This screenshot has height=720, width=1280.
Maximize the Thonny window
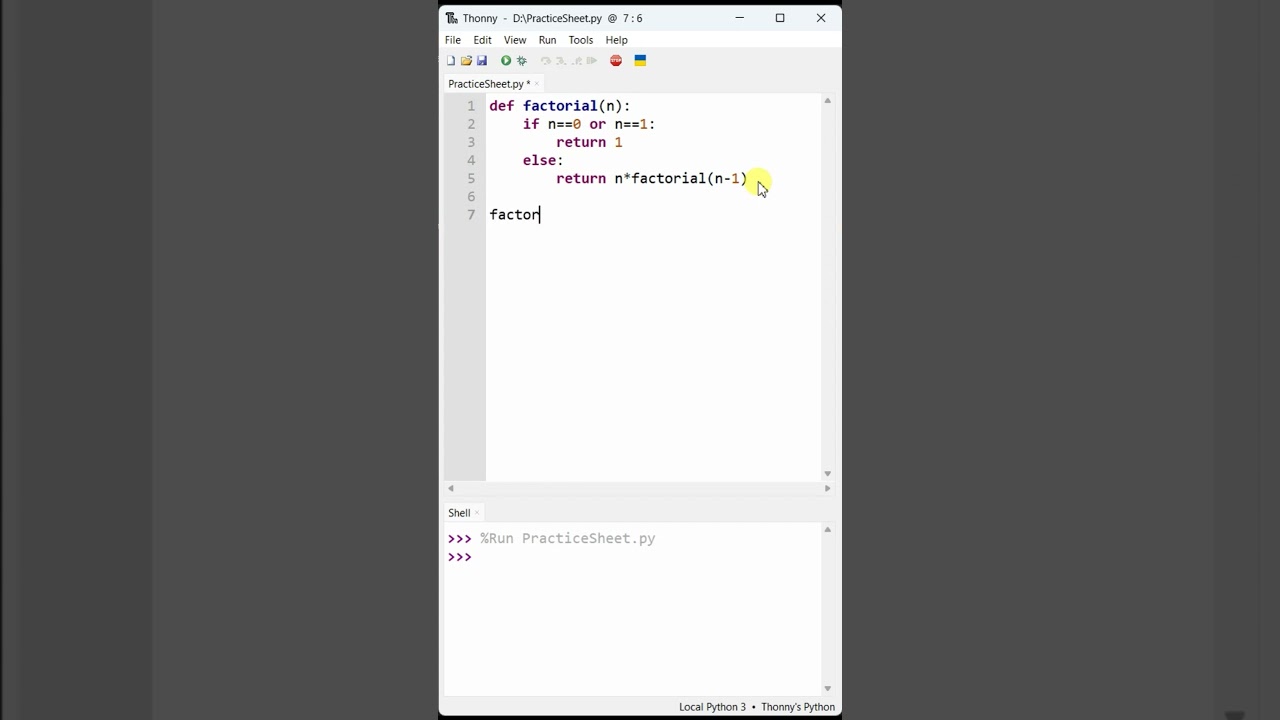(x=780, y=18)
